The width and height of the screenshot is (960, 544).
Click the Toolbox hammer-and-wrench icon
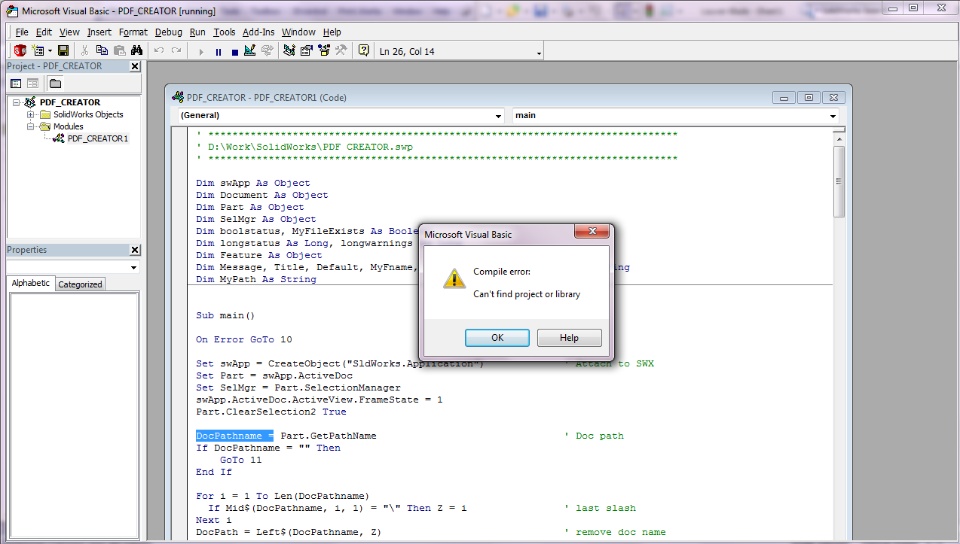click(x=340, y=51)
